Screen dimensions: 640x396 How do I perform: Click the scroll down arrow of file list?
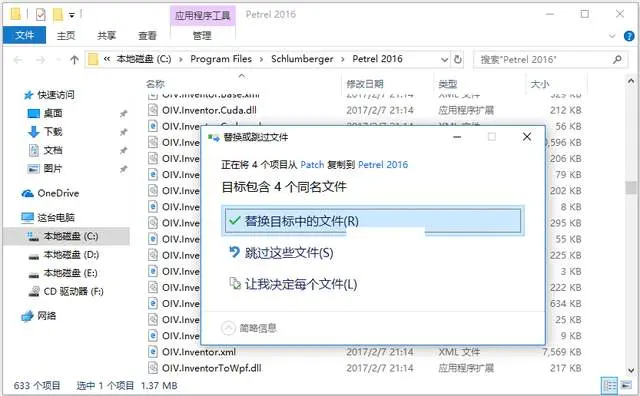click(x=631, y=371)
